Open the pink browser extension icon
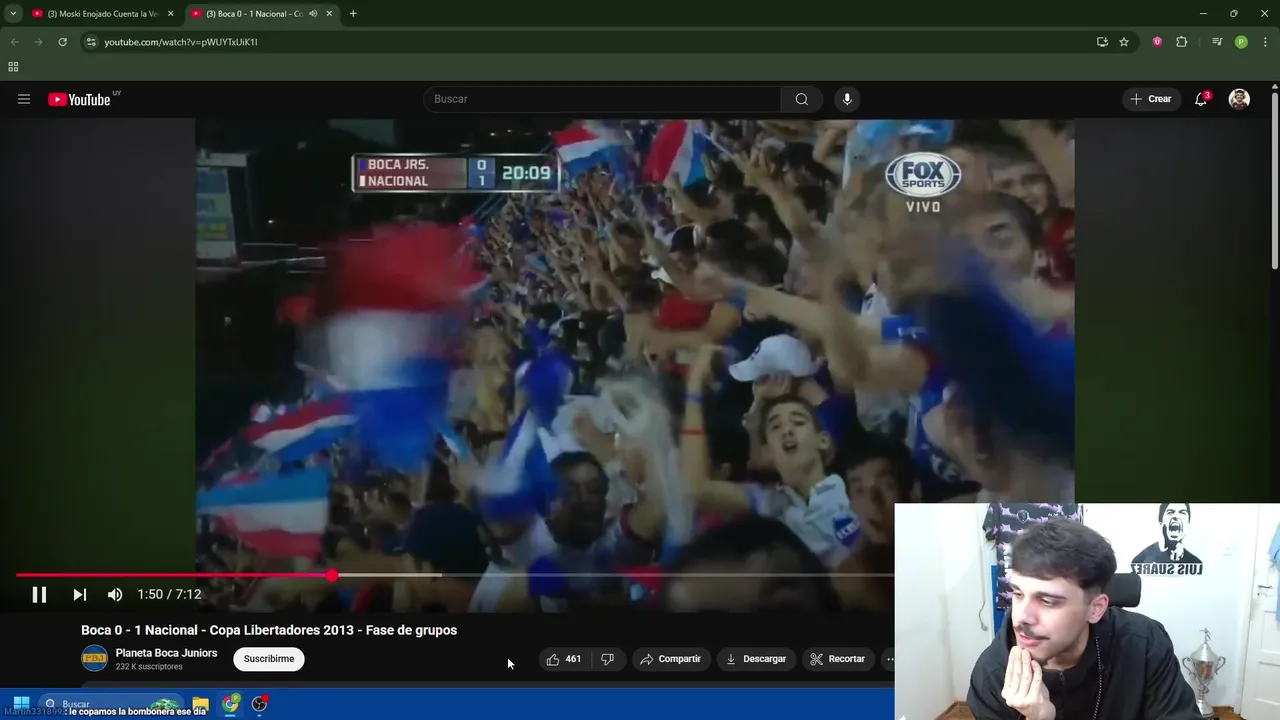Viewport: 1280px width, 720px height. [x=1157, y=42]
